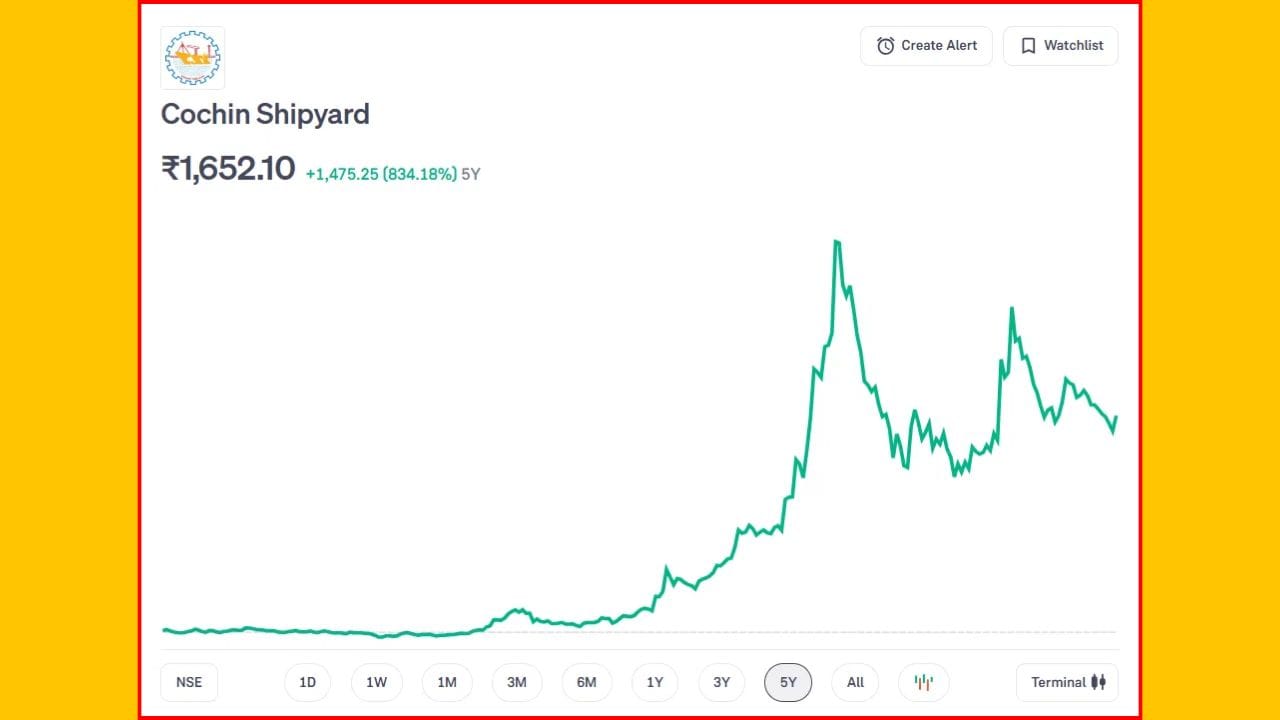Screen dimensions: 1280x720
Task: Choose the 3Y time range
Action: point(722,683)
